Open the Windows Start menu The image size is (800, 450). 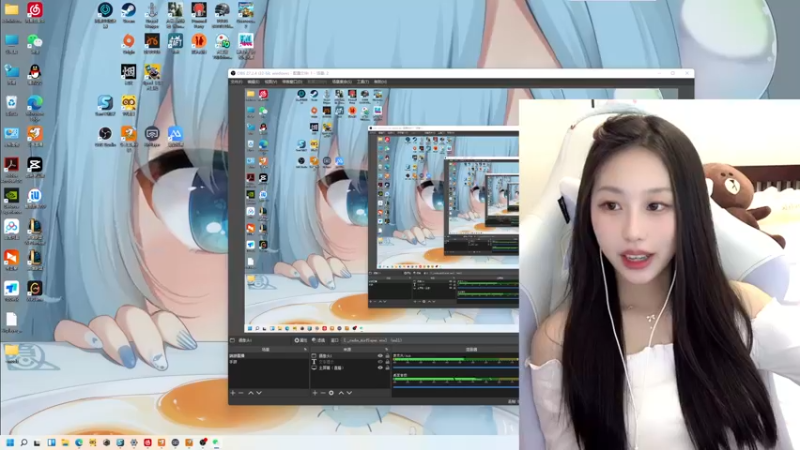(10, 442)
